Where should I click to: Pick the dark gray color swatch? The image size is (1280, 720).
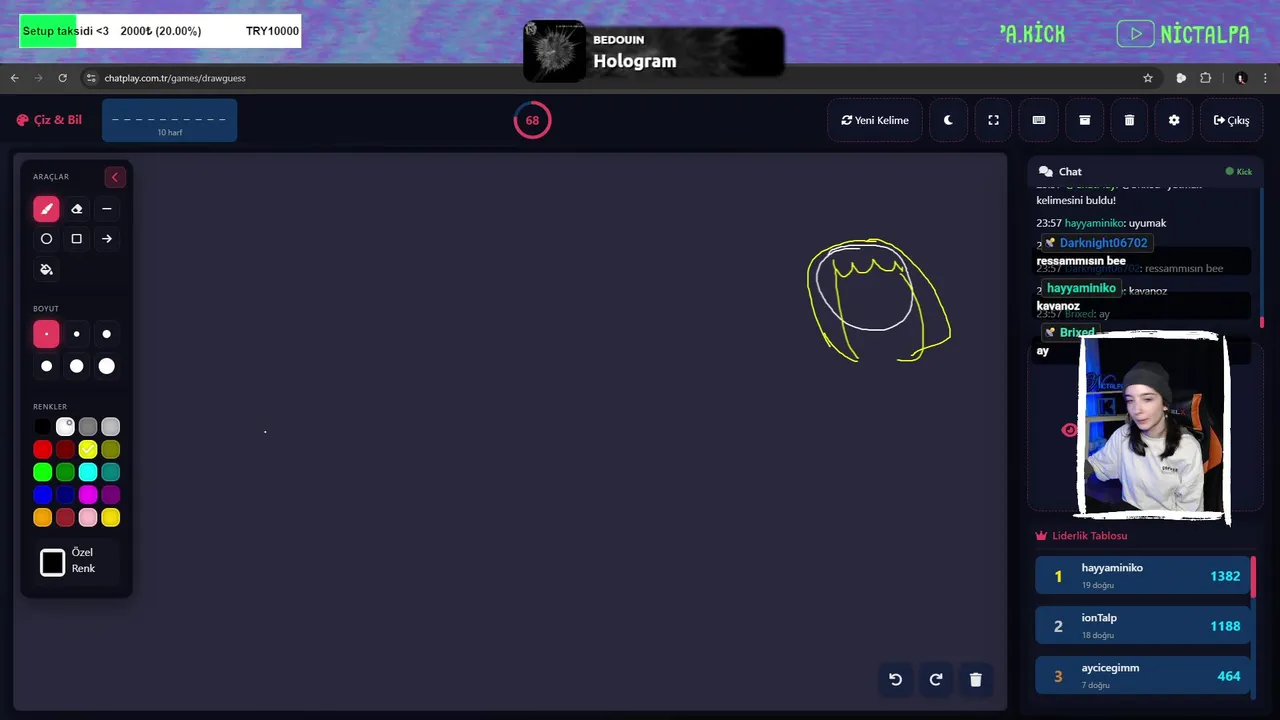click(x=88, y=427)
